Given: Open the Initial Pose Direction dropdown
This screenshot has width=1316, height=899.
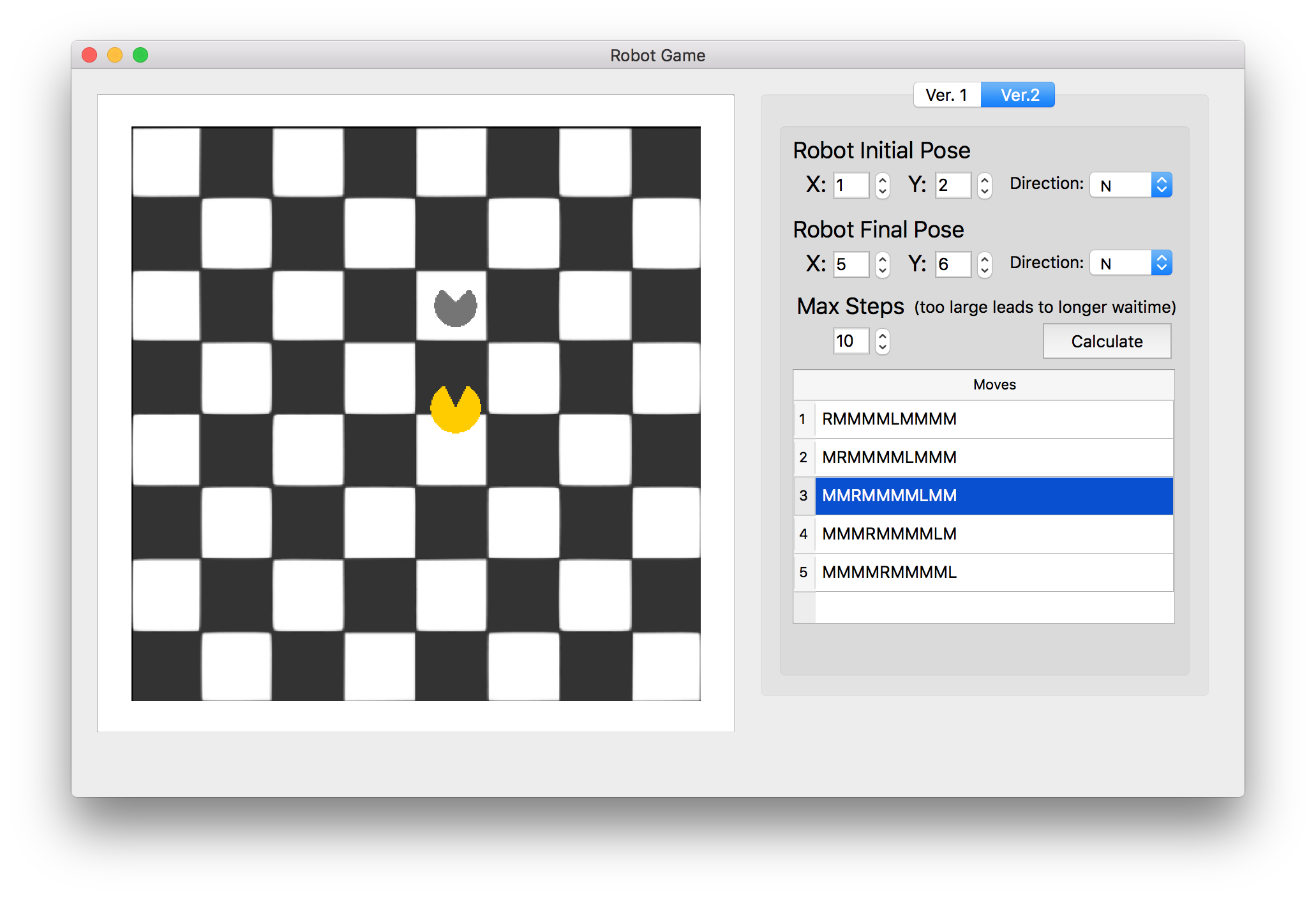Looking at the screenshot, I should click(x=1130, y=185).
